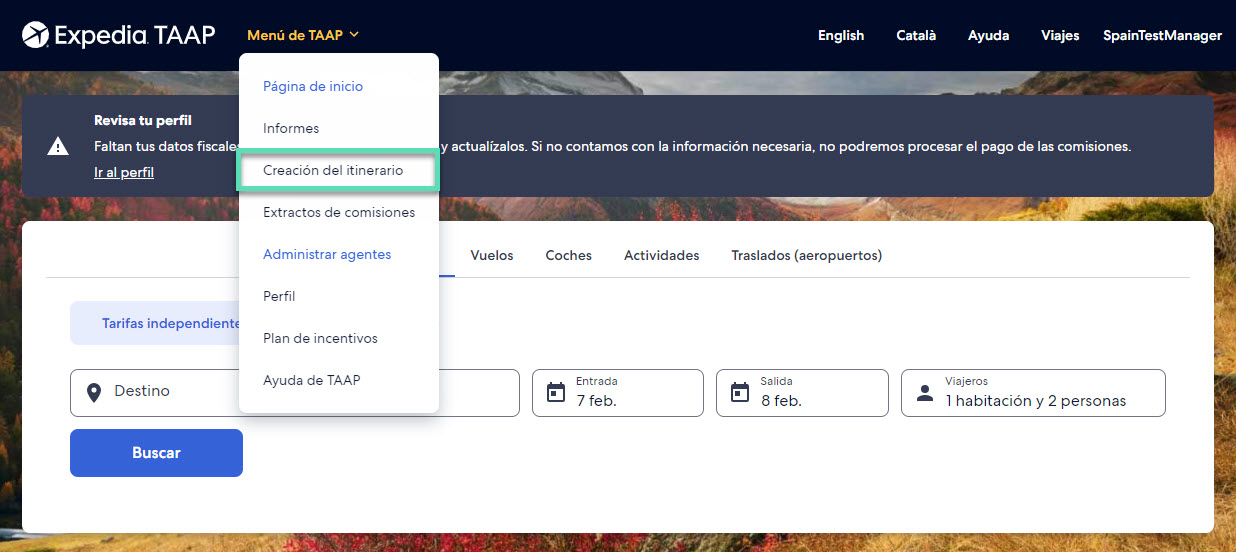This screenshot has width=1236, height=552.
Task: Switch to the Actividades tab
Action: [662, 255]
